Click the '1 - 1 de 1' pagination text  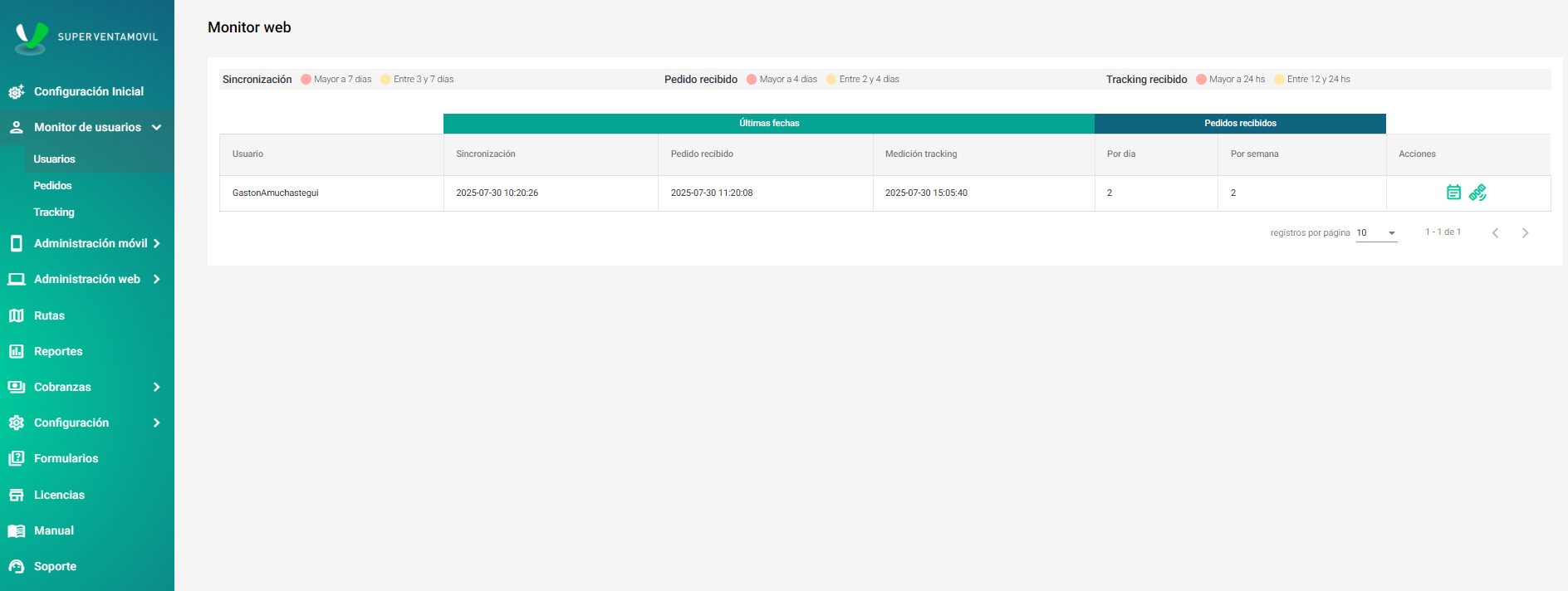pyautogui.click(x=1443, y=232)
